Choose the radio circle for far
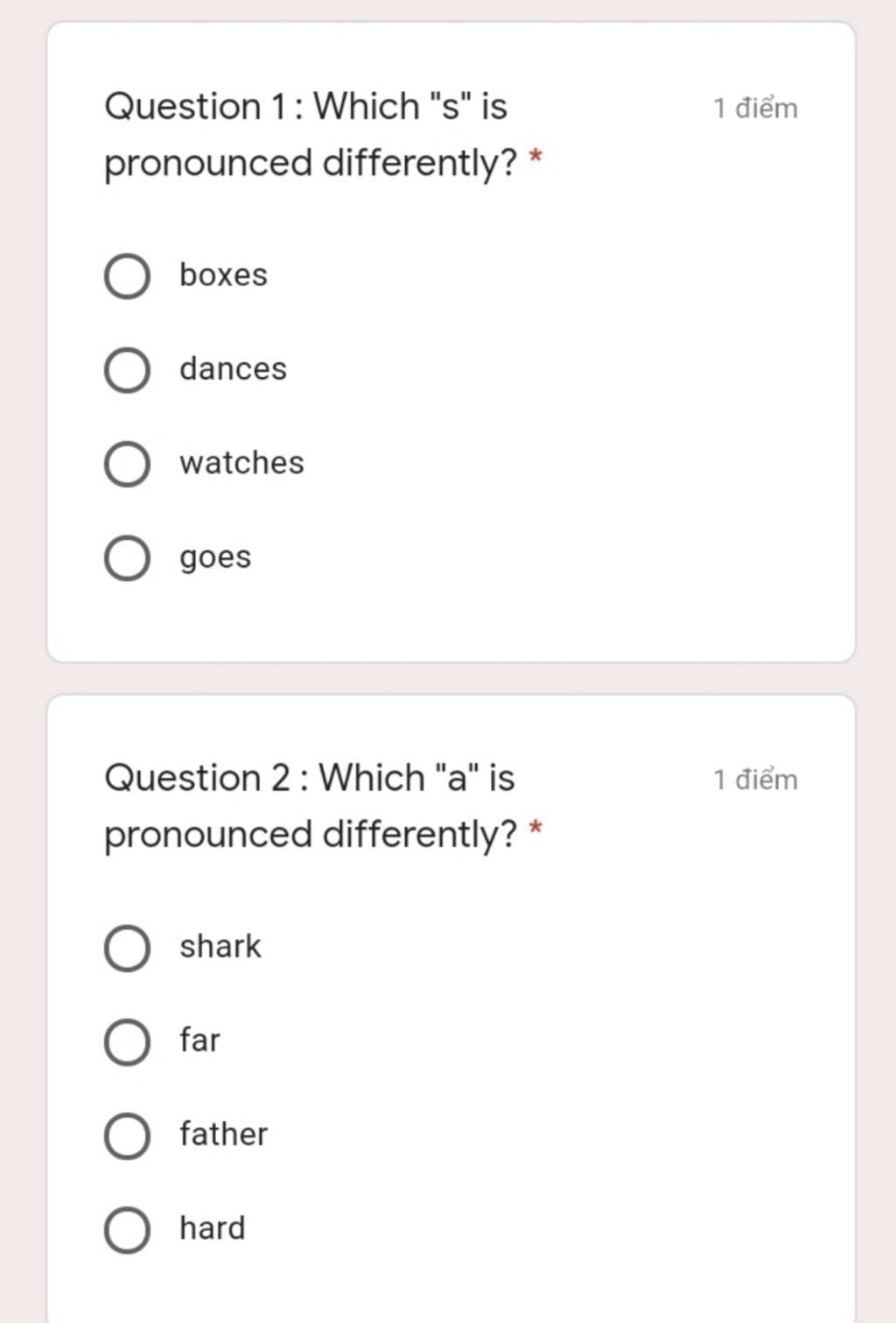 tap(127, 1042)
